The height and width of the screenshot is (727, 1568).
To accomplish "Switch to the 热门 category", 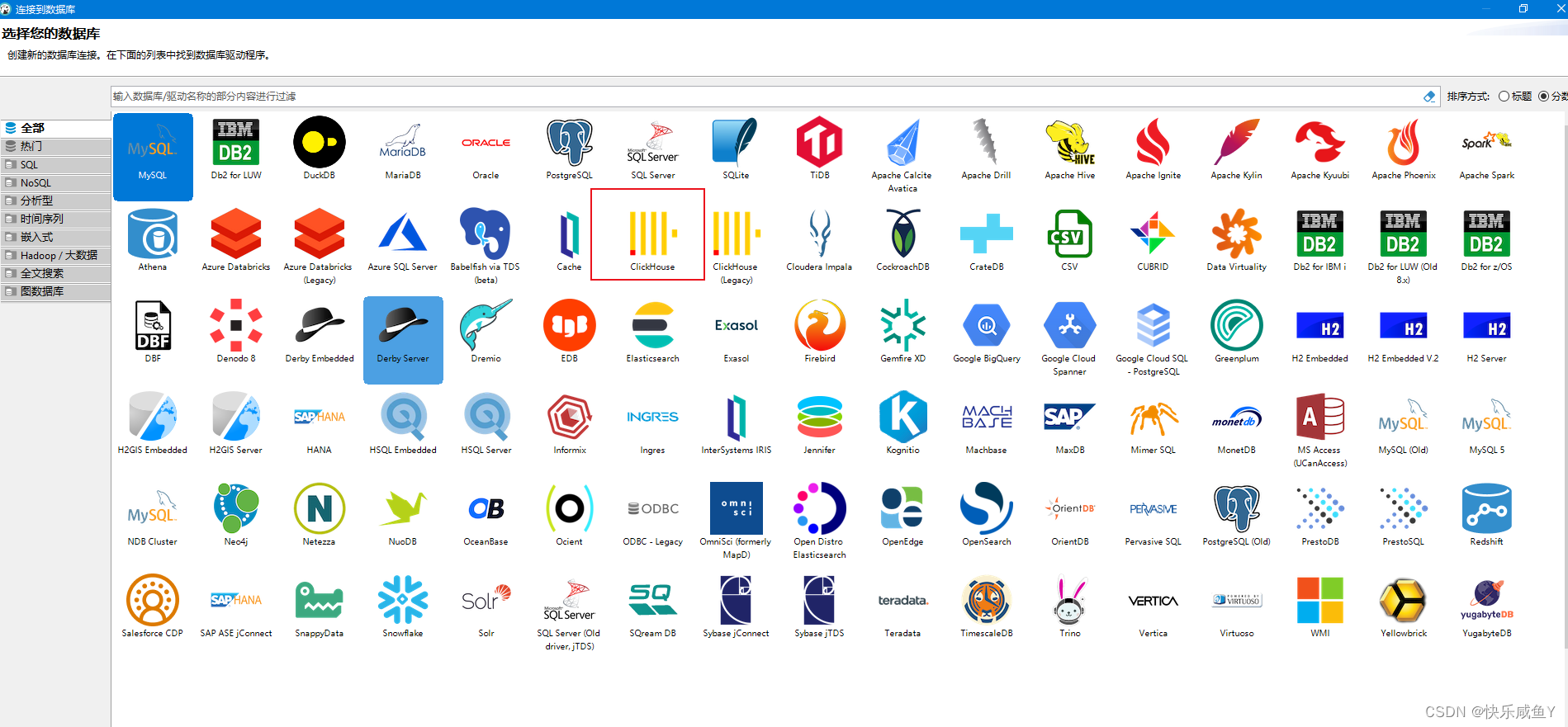I will click(x=56, y=146).
